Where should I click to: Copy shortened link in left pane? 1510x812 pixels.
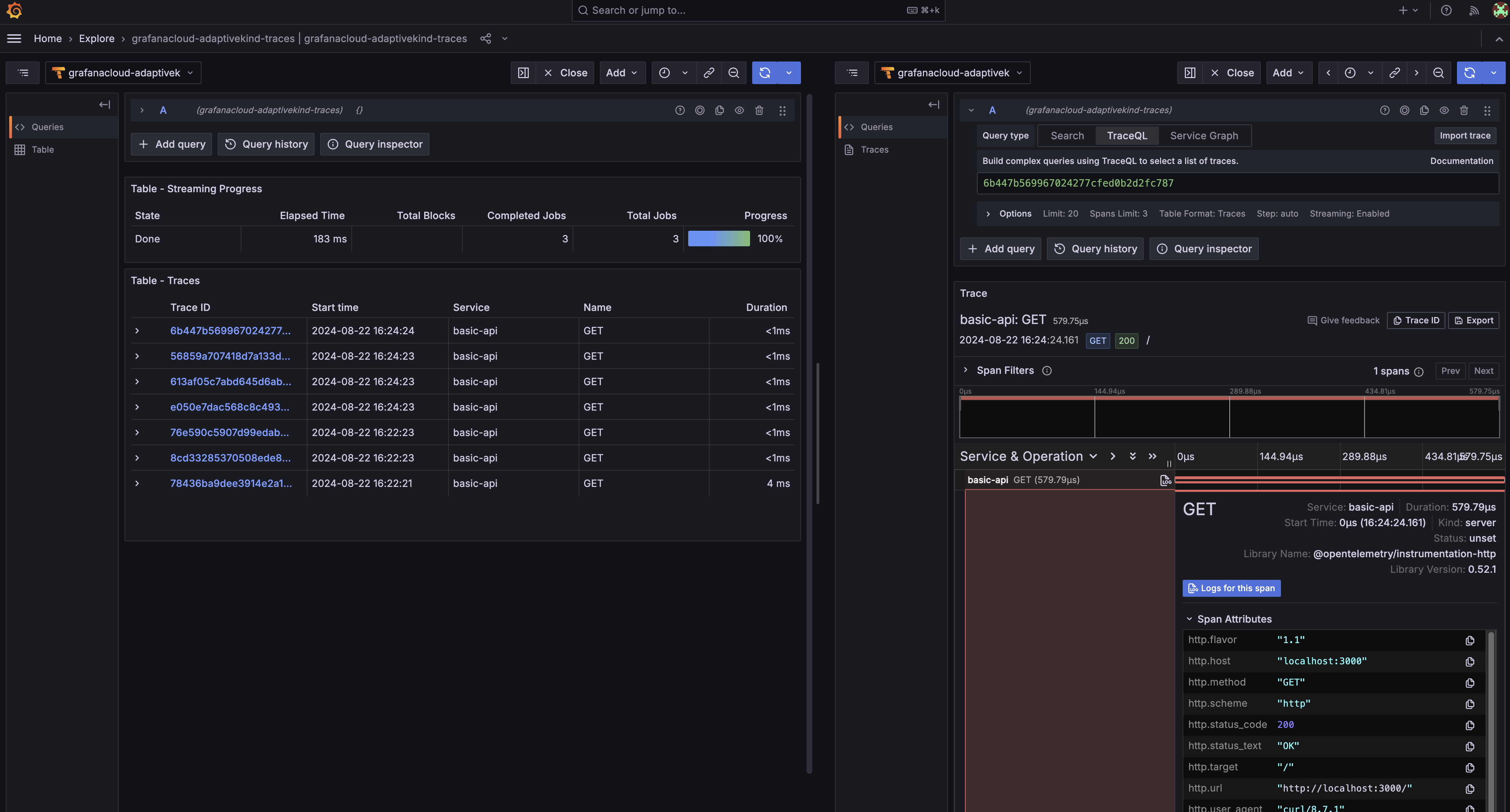tap(709, 73)
